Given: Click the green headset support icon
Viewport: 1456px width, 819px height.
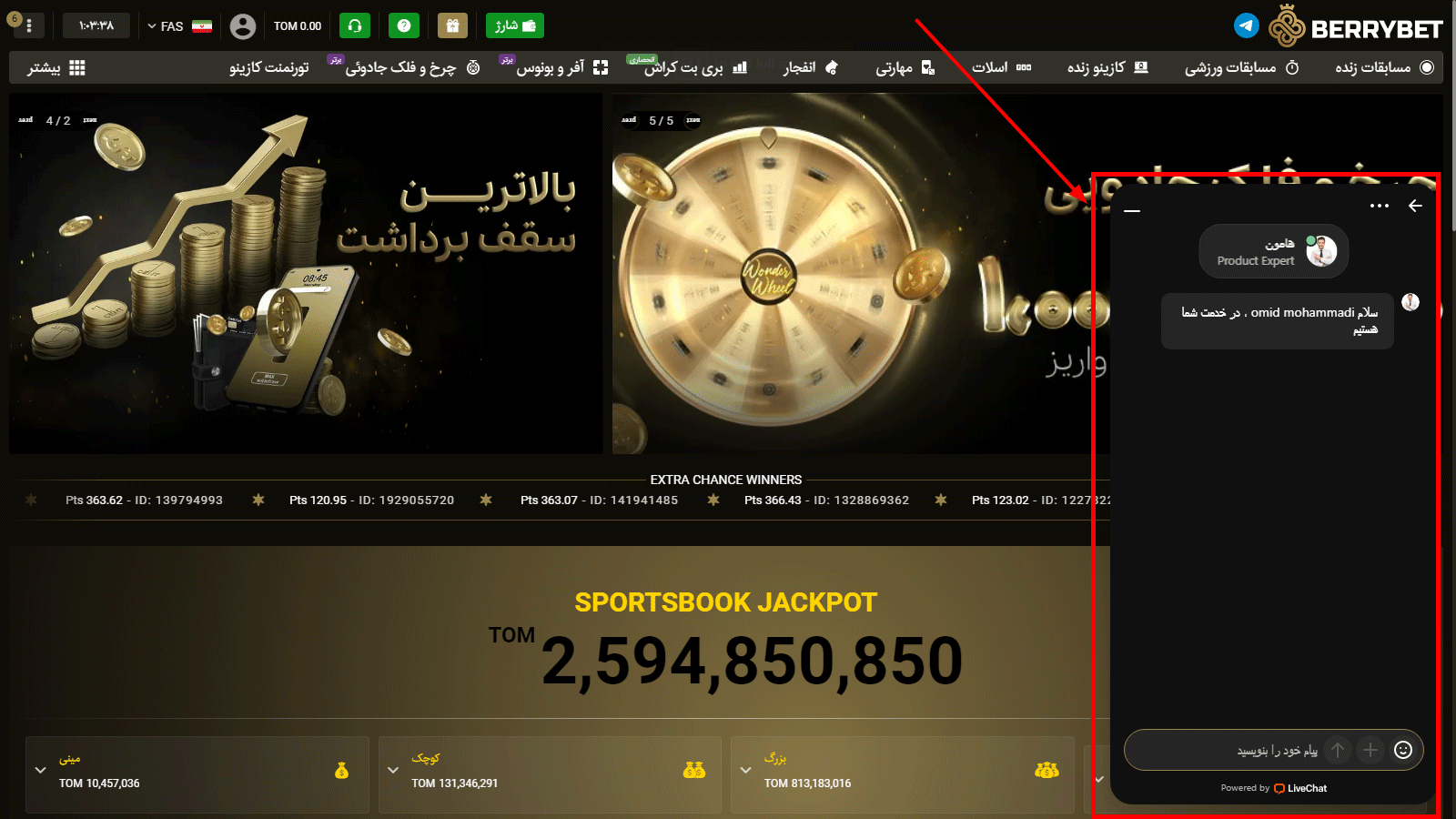Looking at the screenshot, I should point(355,25).
